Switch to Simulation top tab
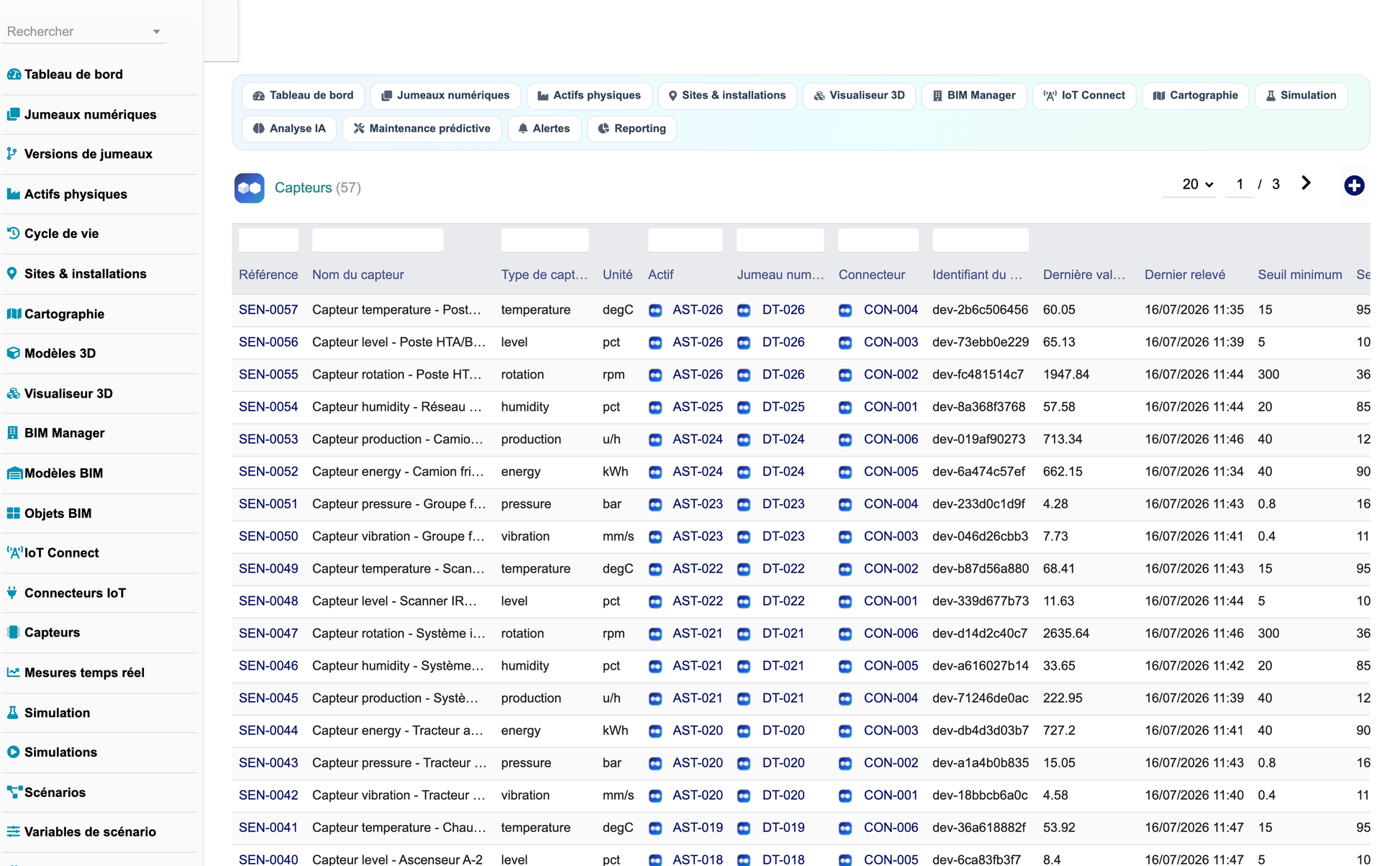This screenshot has height=866, width=1400. 1301,96
